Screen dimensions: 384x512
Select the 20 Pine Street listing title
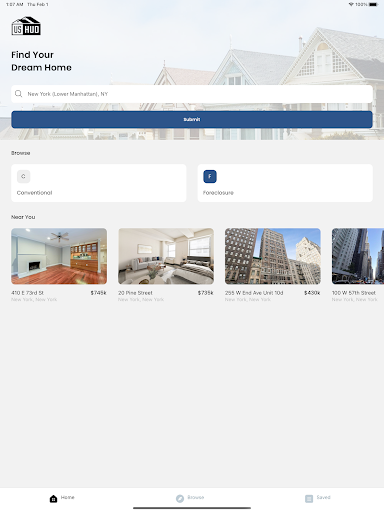[x=135, y=293]
